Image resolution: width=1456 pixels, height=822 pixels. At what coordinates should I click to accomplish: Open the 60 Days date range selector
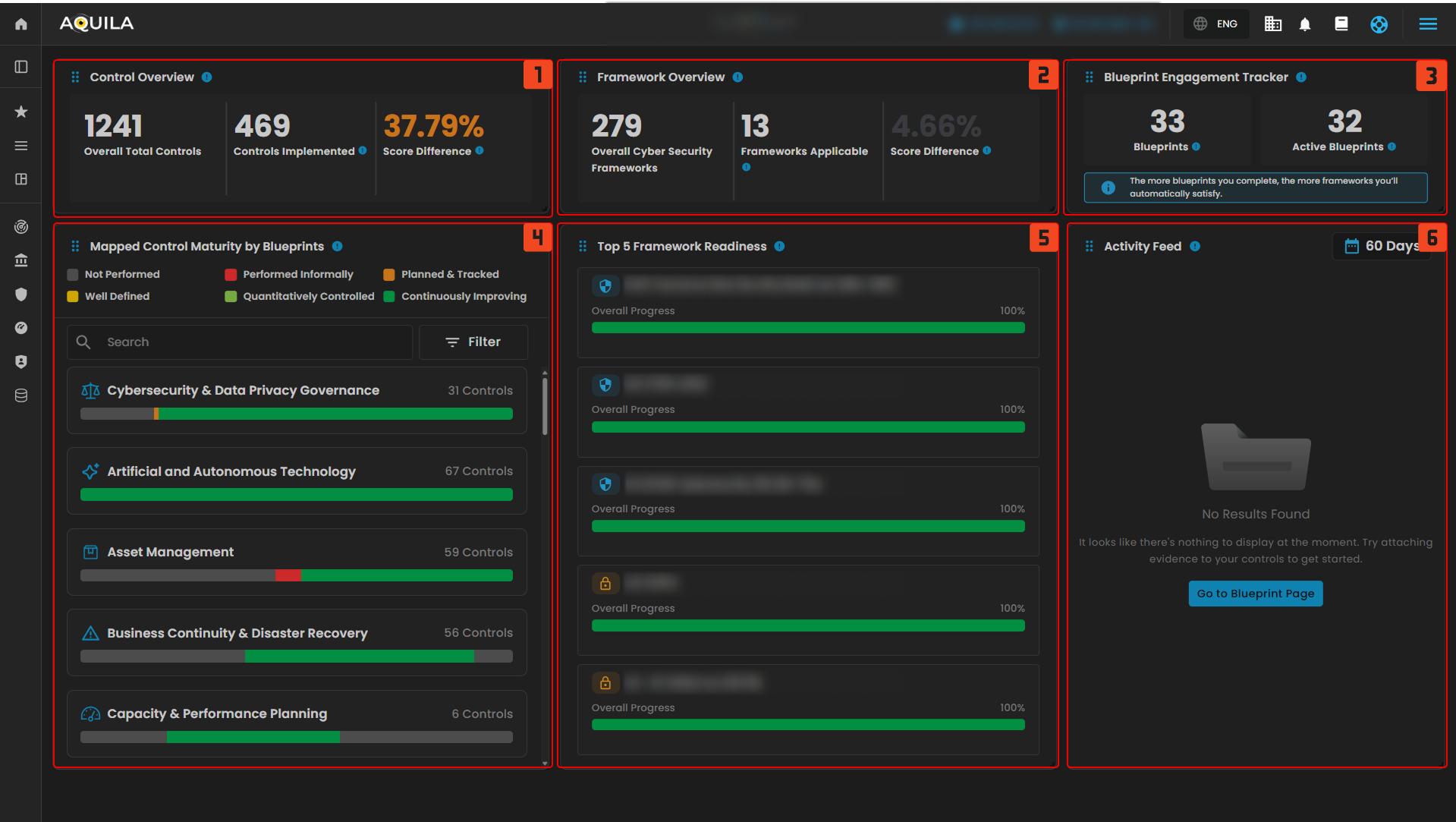coord(1381,246)
